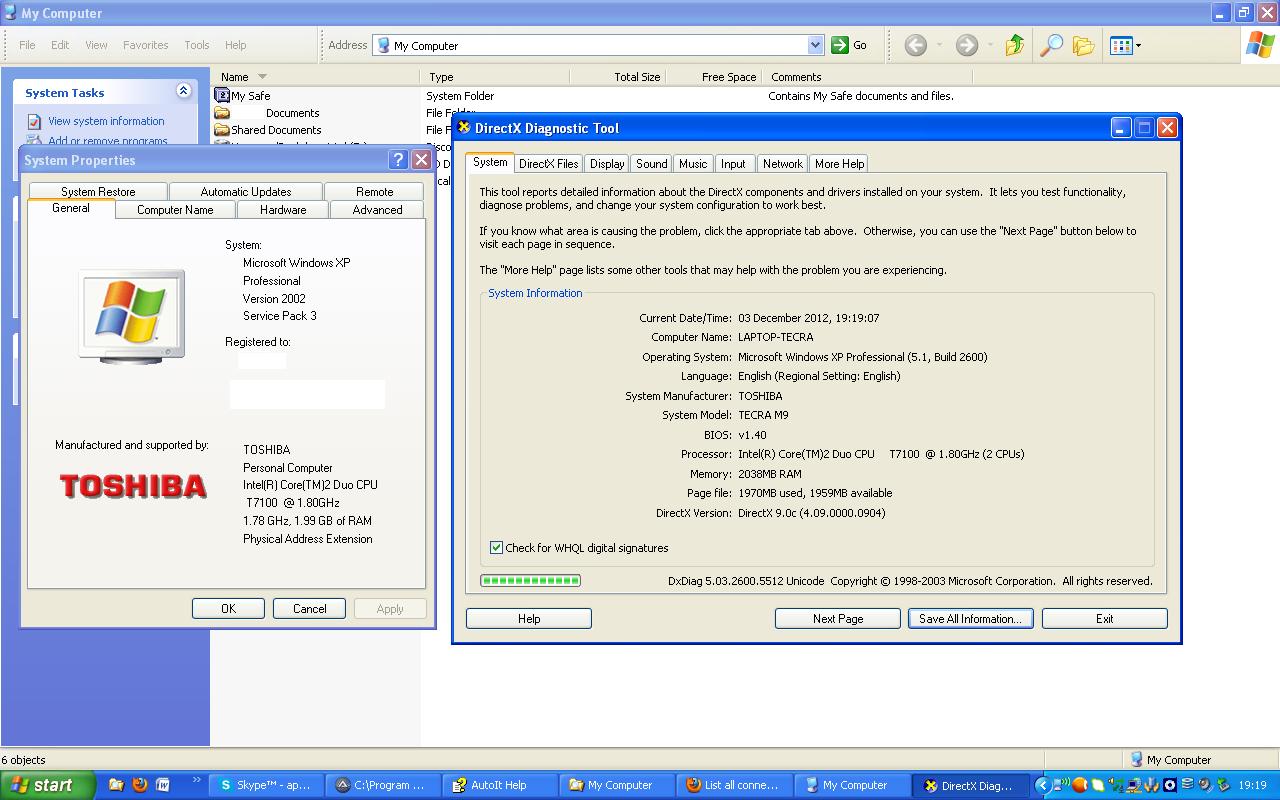1280x800 pixels.
Task: Switch to the Display tab in DirectX
Action: pyautogui.click(x=607, y=164)
